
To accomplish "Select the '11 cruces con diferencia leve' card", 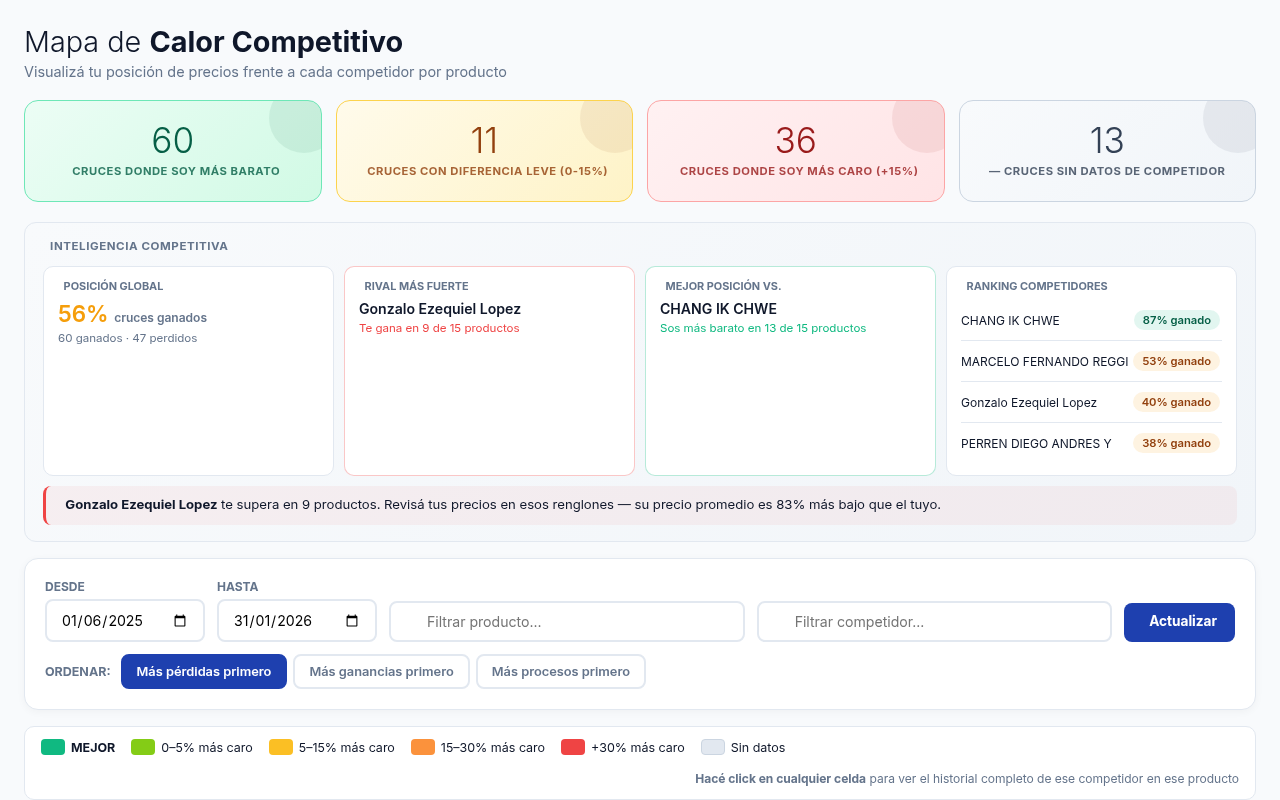I will pos(485,151).
